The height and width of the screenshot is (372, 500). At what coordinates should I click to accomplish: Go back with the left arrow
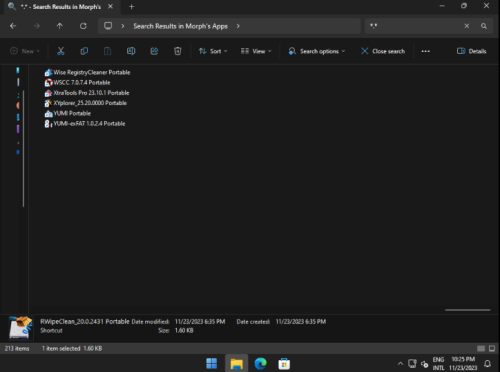pos(13,26)
